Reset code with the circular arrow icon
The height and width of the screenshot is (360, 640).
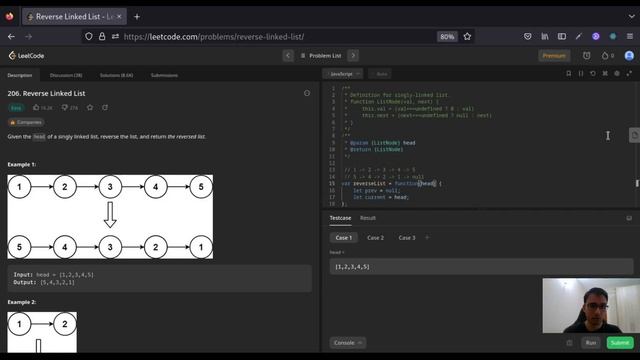[x=593, y=73]
